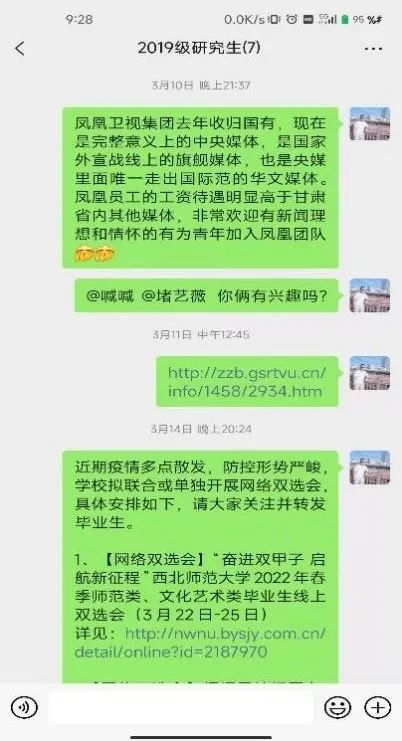Tap the plus attachments icon
This screenshot has height=741, width=402.
pyautogui.click(x=377, y=707)
